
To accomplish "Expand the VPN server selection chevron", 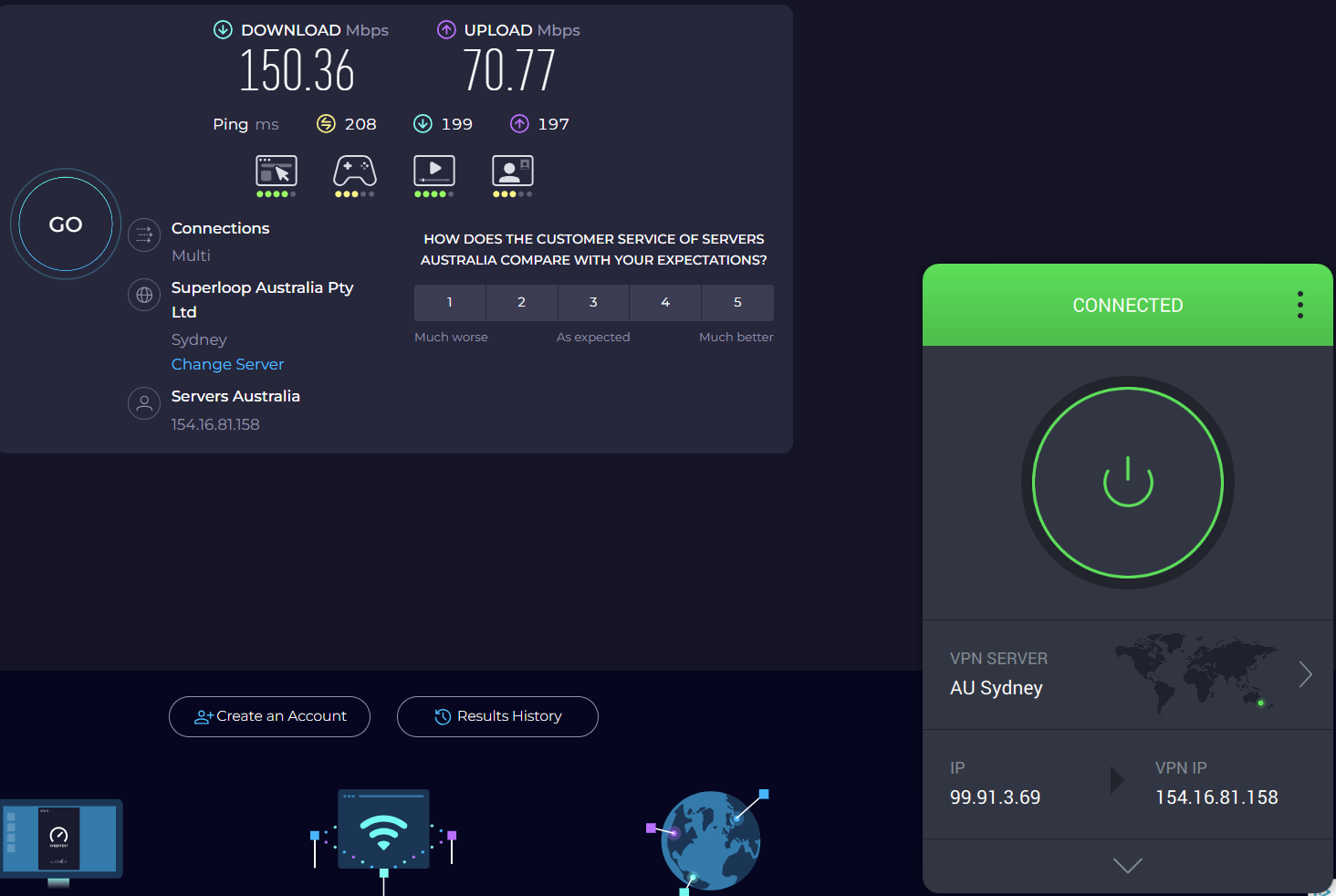I will point(1305,674).
